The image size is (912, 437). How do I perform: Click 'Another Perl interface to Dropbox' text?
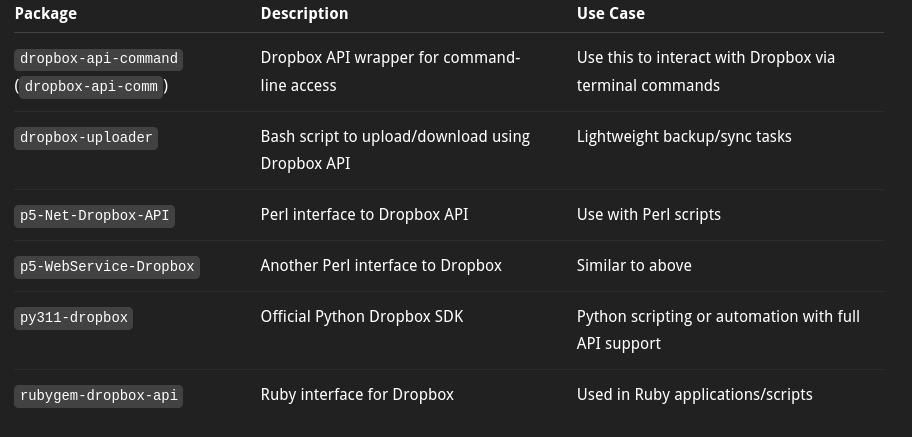pyautogui.click(x=381, y=266)
